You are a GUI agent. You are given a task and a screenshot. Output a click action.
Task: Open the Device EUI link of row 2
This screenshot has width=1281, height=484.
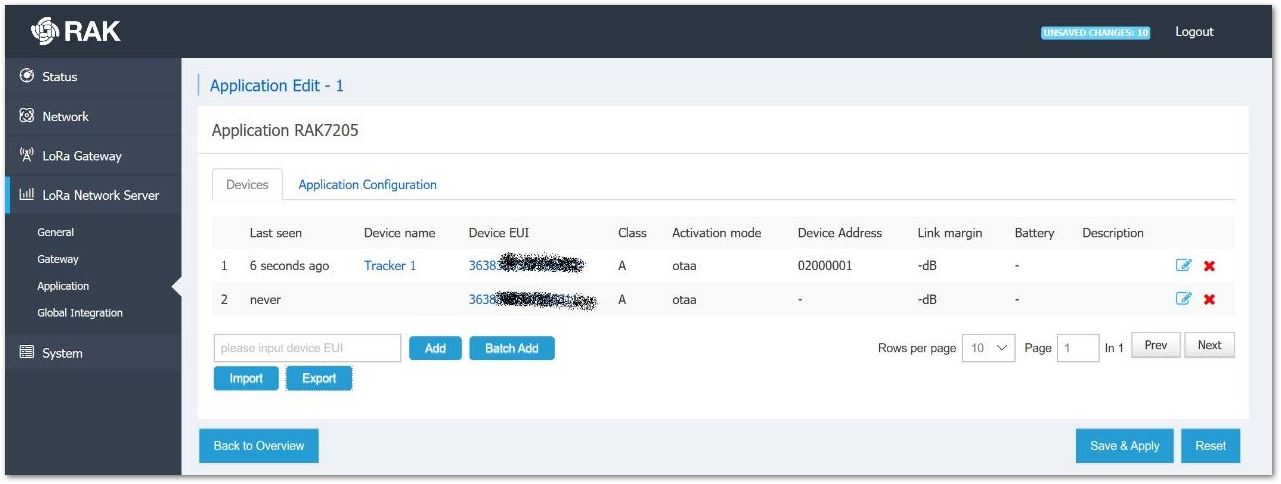[533, 299]
